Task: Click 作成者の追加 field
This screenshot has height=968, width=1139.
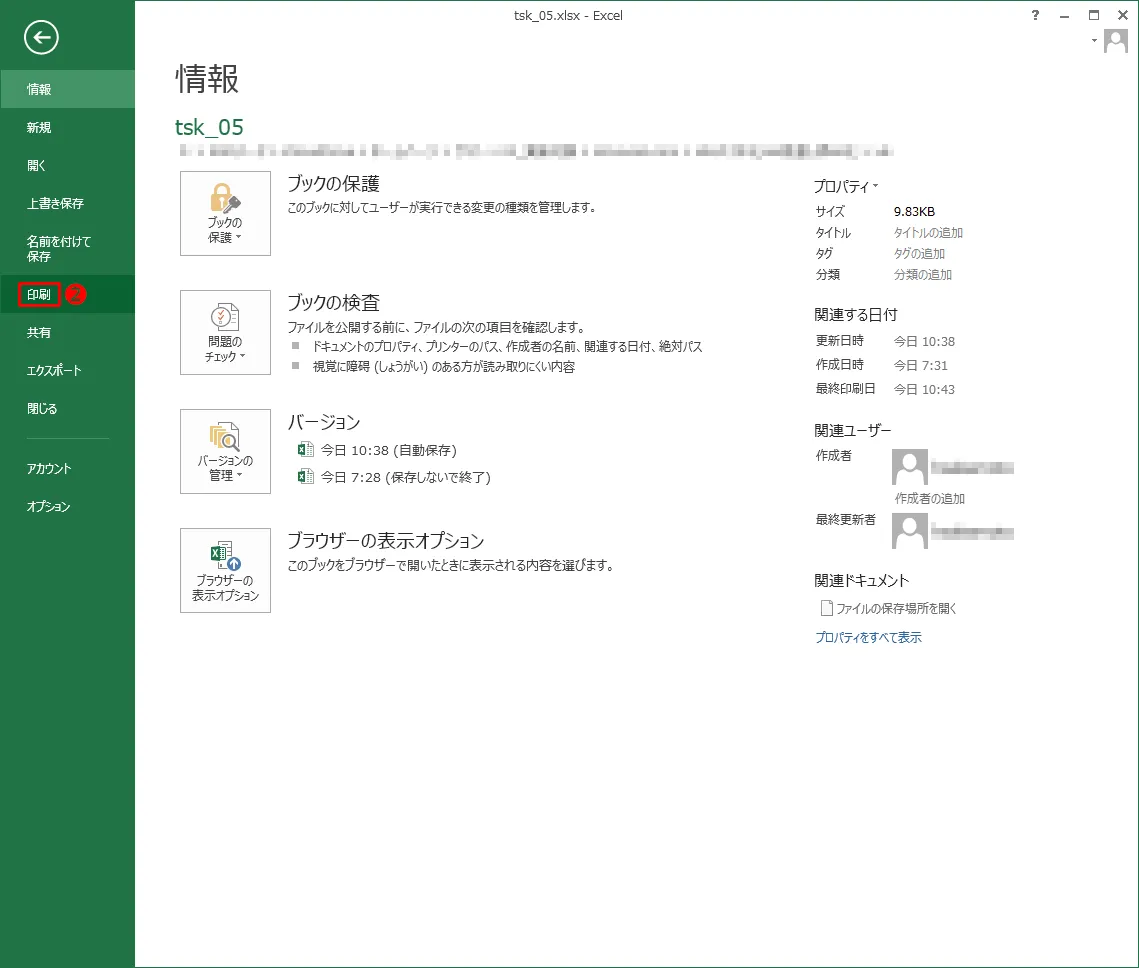Action: coord(930,498)
